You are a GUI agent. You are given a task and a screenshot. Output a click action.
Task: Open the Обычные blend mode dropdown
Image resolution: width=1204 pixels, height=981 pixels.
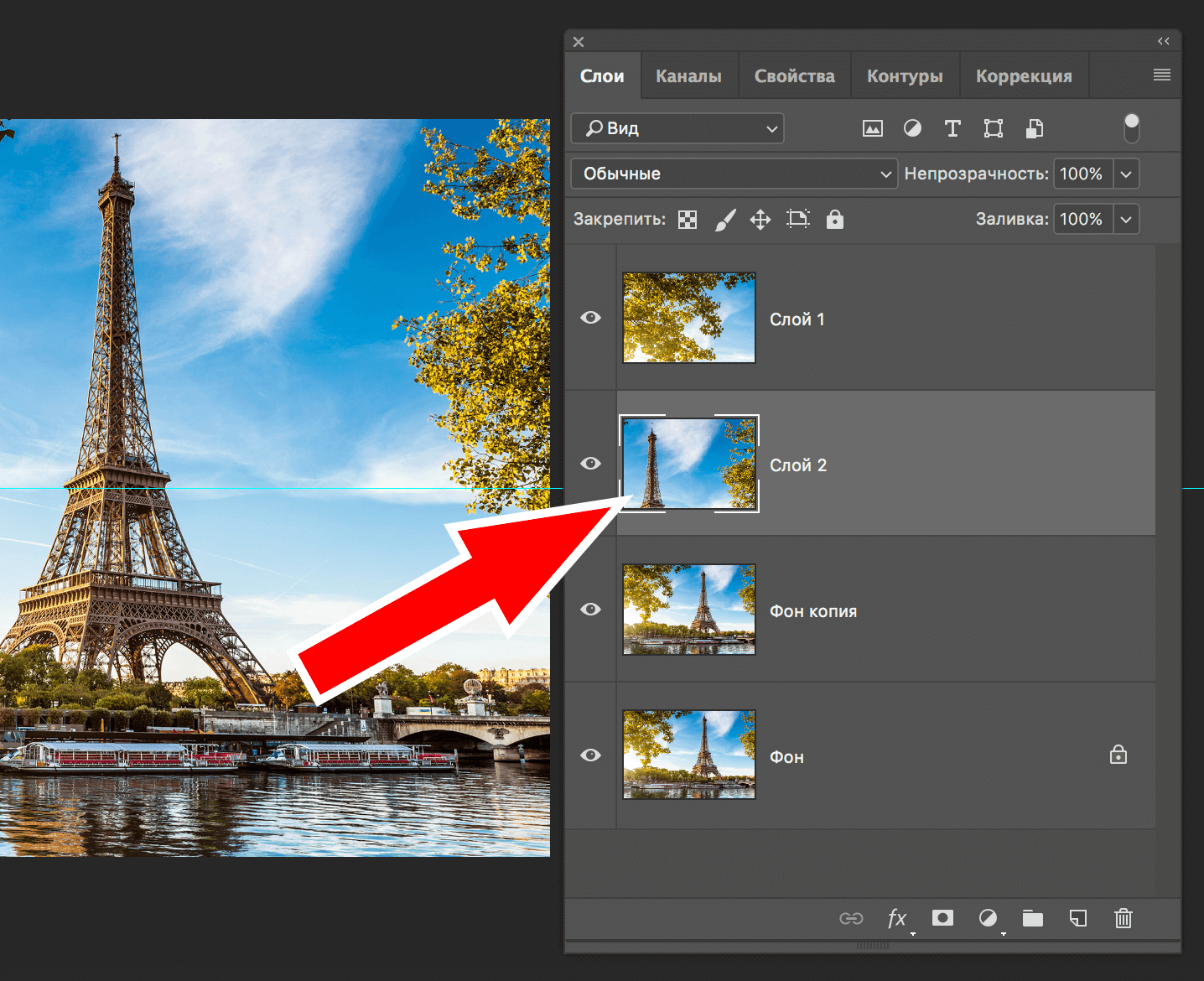[734, 174]
